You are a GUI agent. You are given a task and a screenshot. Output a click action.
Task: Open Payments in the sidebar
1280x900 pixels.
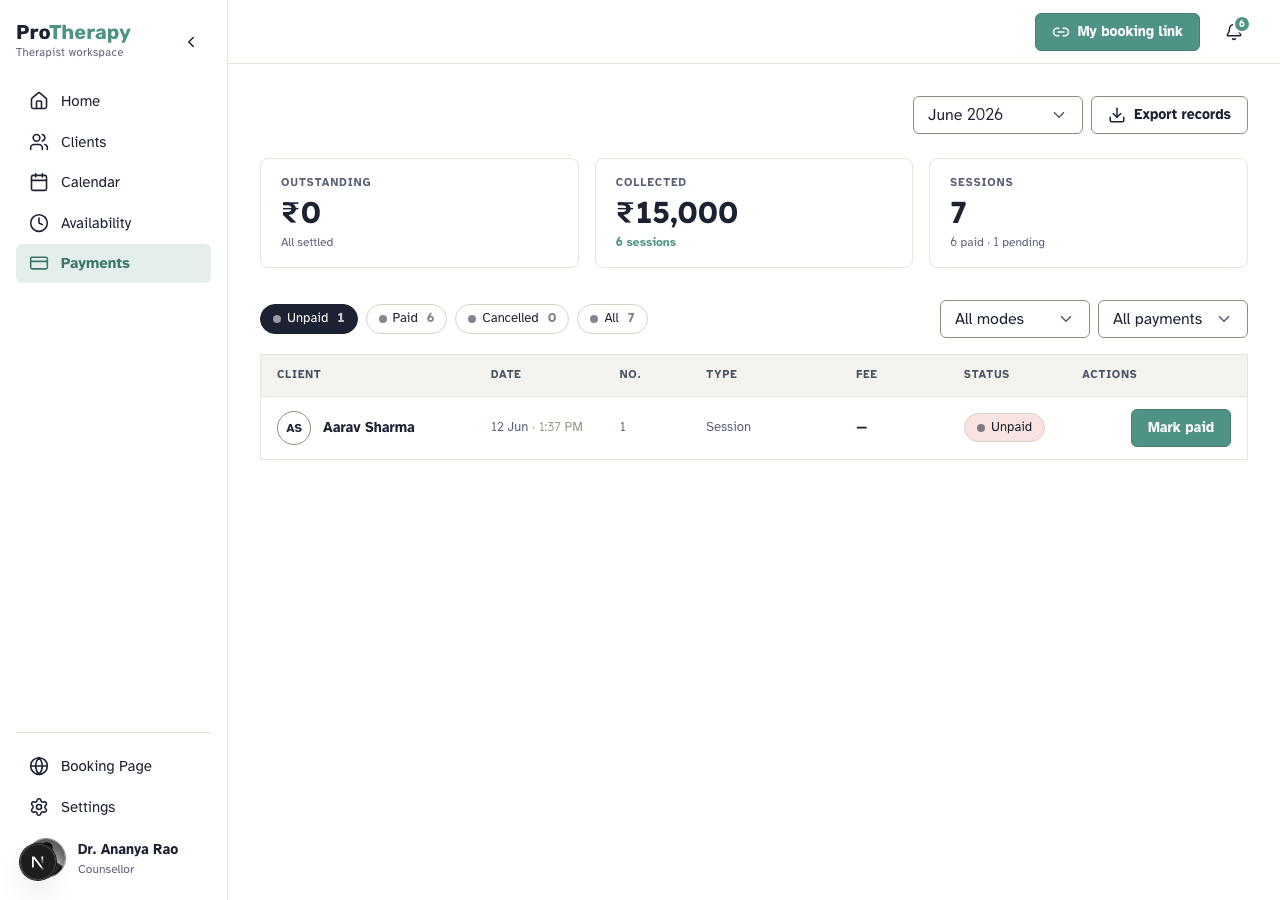113,263
